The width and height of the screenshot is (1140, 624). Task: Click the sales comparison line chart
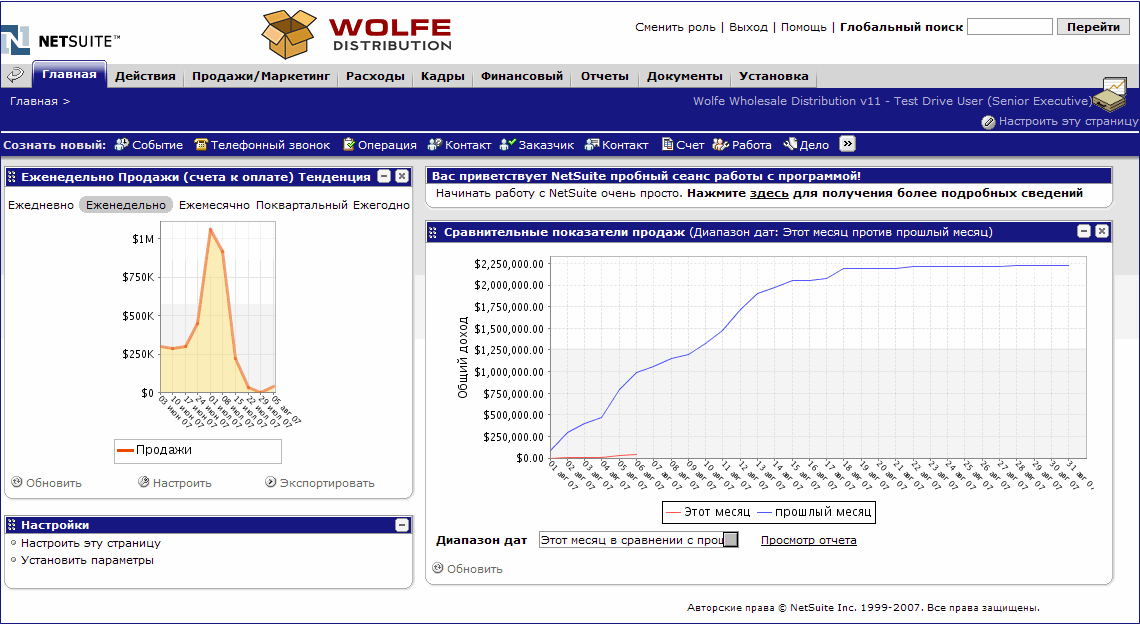click(818, 357)
